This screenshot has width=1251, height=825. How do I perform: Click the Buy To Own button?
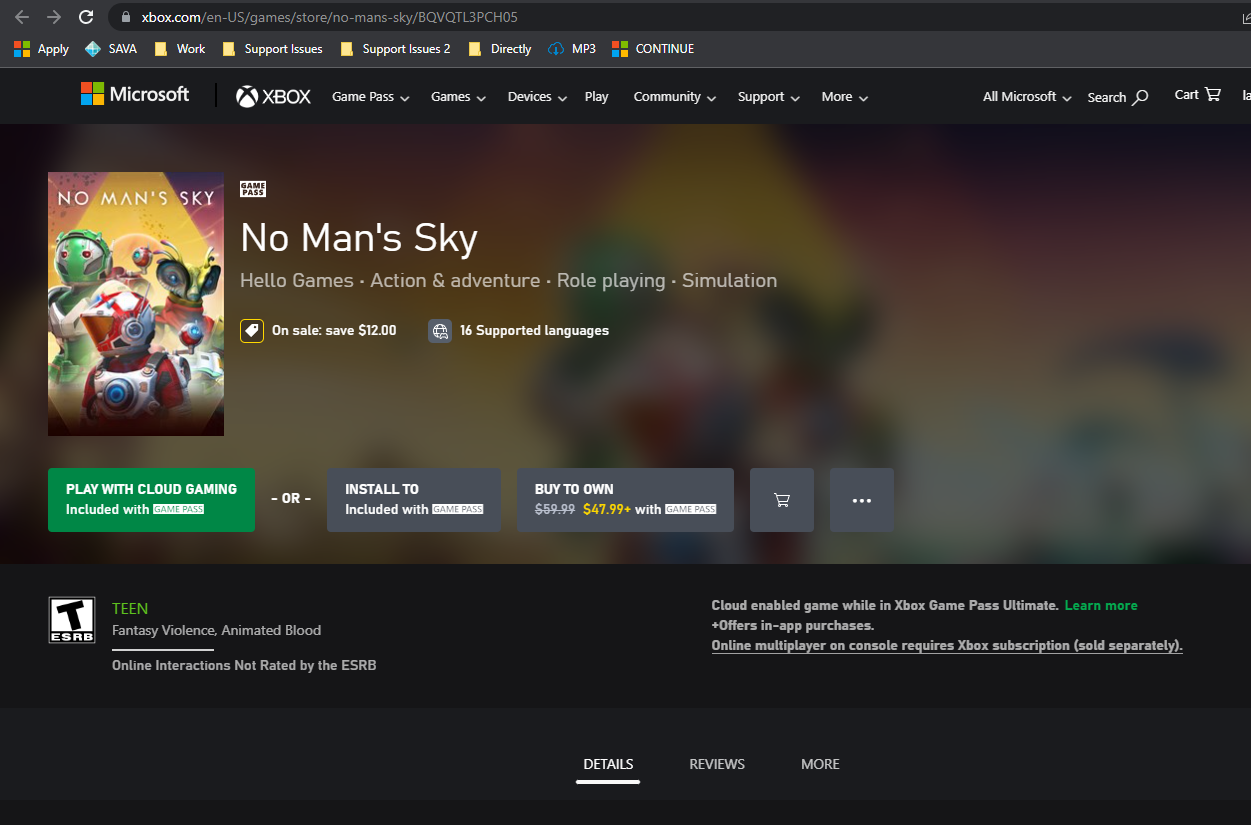pyautogui.click(x=626, y=500)
